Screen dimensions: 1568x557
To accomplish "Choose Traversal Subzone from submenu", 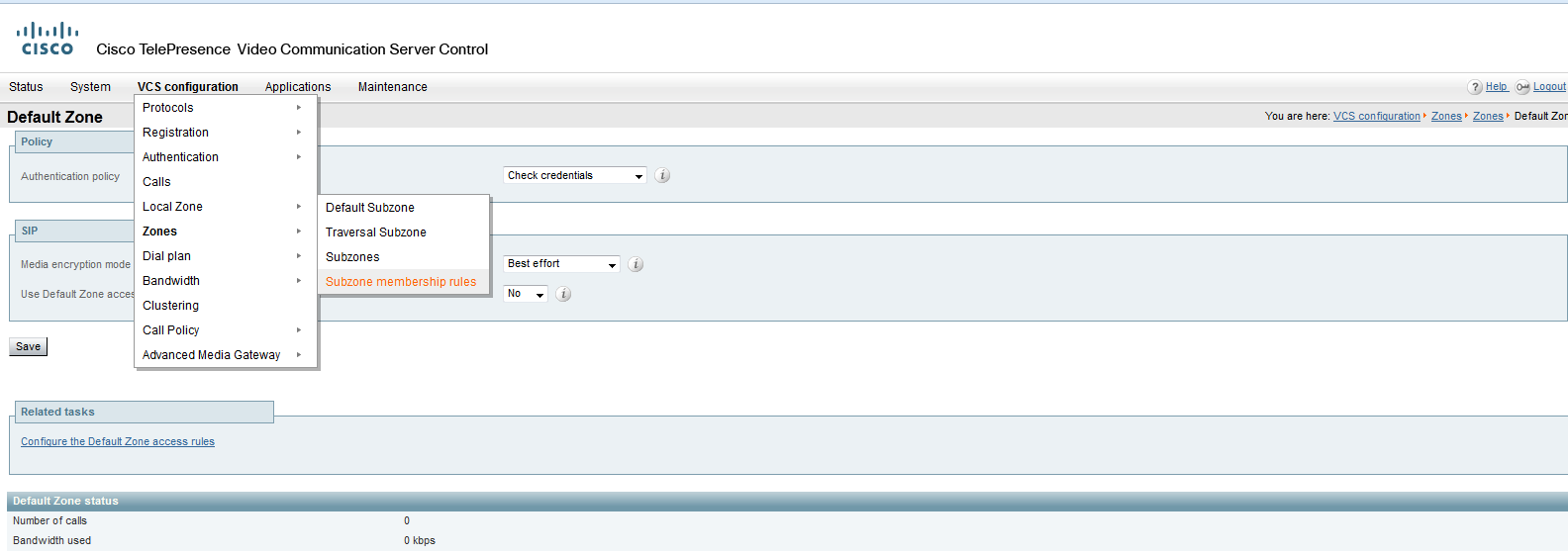I will pos(404,232).
